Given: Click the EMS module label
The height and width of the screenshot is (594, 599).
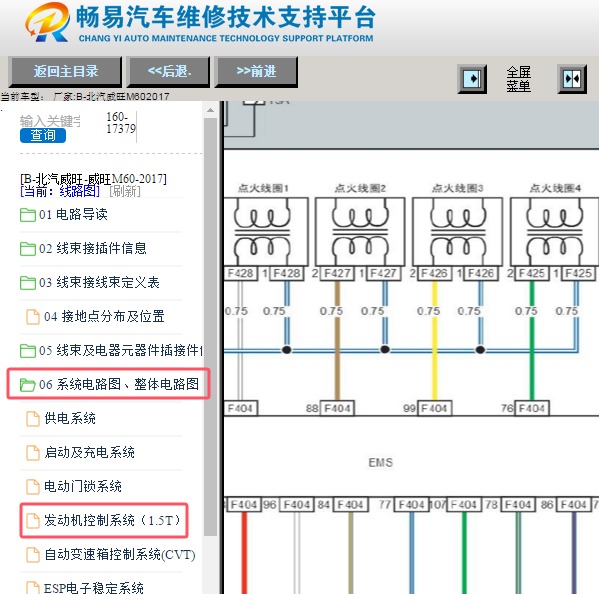Looking at the screenshot, I should 380,463.
